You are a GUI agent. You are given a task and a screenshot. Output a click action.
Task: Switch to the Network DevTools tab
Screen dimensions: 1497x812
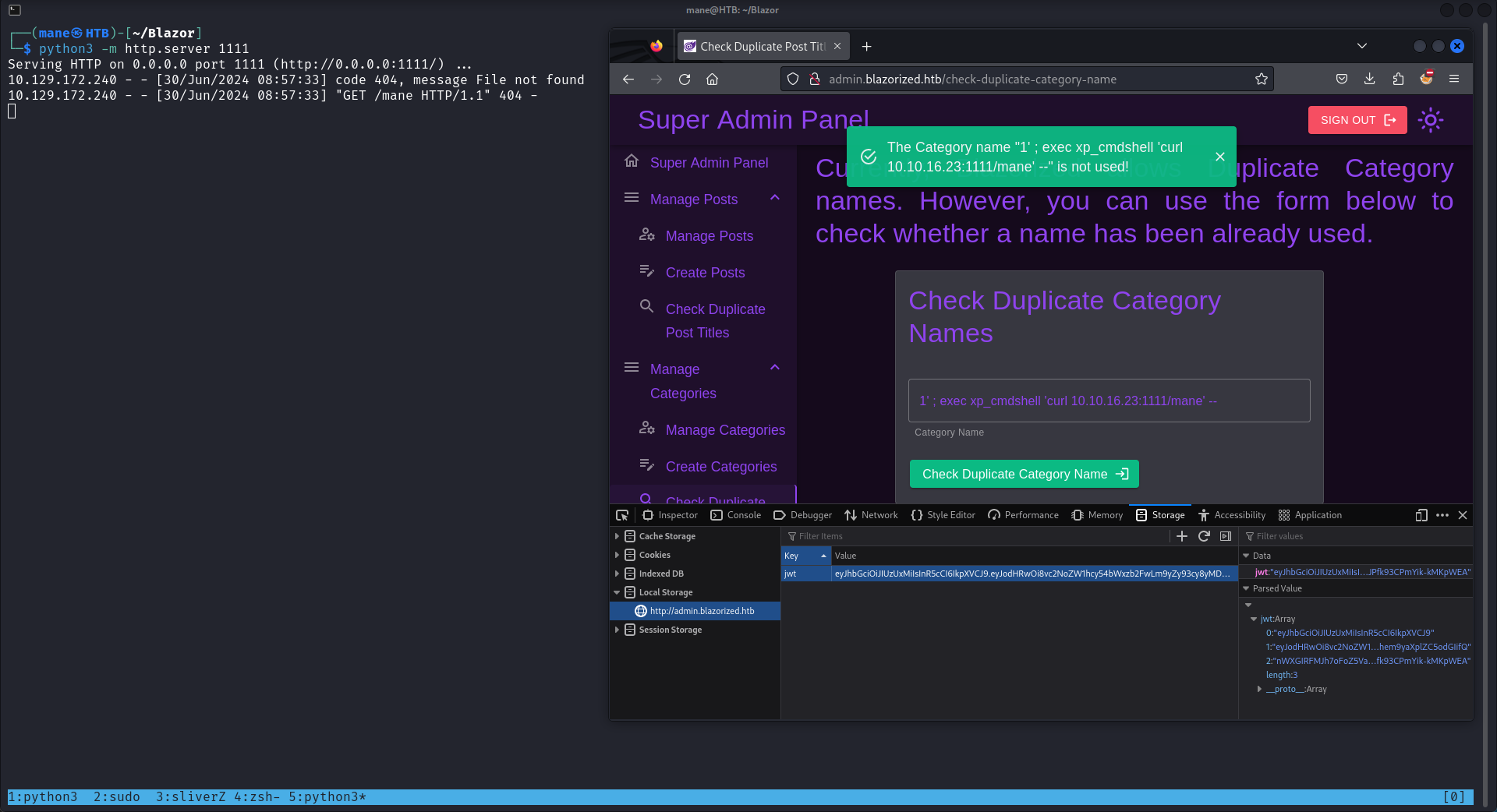(871, 515)
